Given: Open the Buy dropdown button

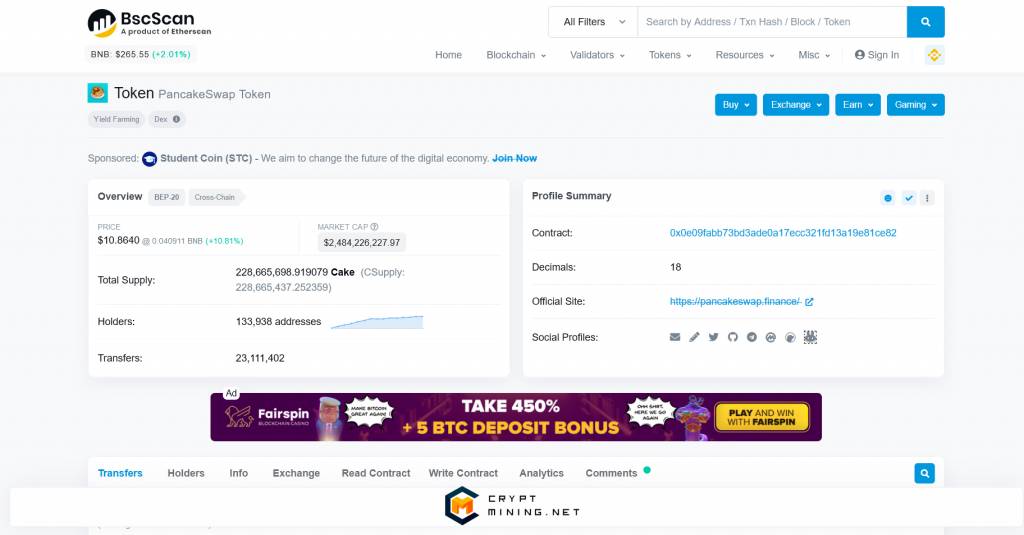Looking at the screenshot, I should click(x=736, y=105).
